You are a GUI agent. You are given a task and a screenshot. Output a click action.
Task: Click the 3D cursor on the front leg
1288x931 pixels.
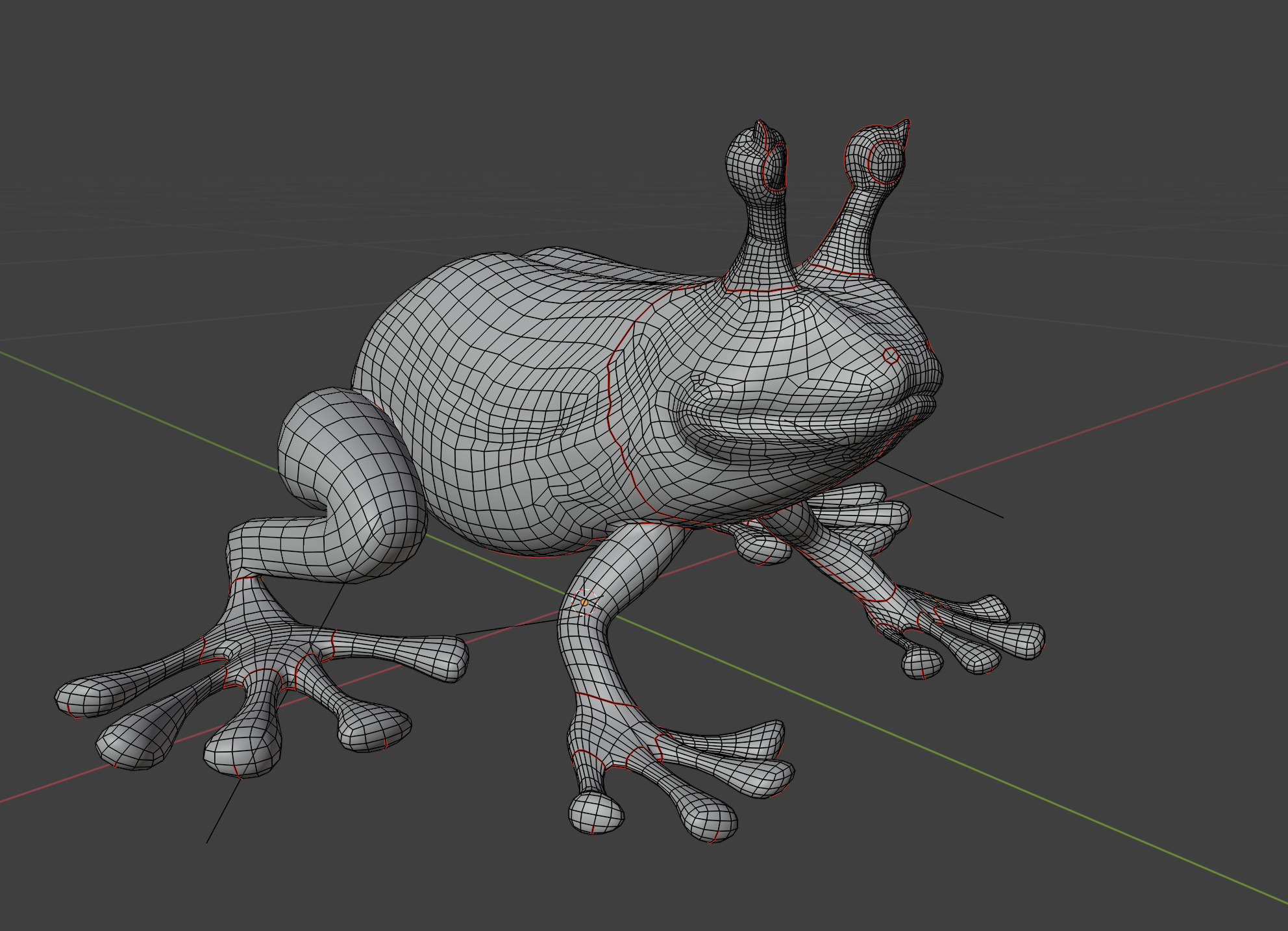click(x=584, y=603)
